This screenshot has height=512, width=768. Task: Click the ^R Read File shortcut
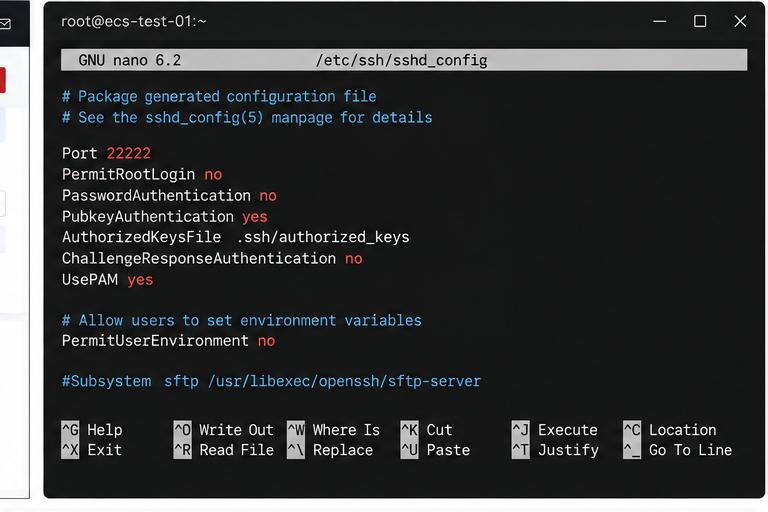coord(224,450)
